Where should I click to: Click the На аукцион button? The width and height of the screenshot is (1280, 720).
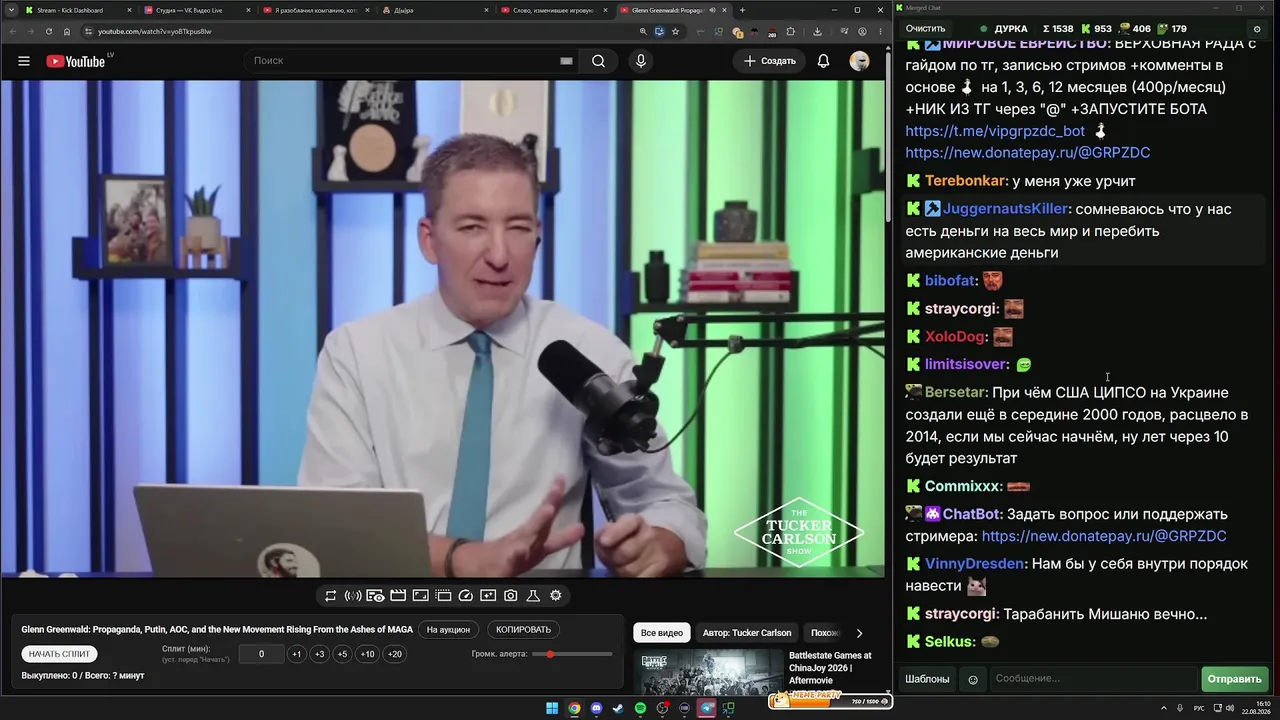pyautogui.click(x=448, y=630)
